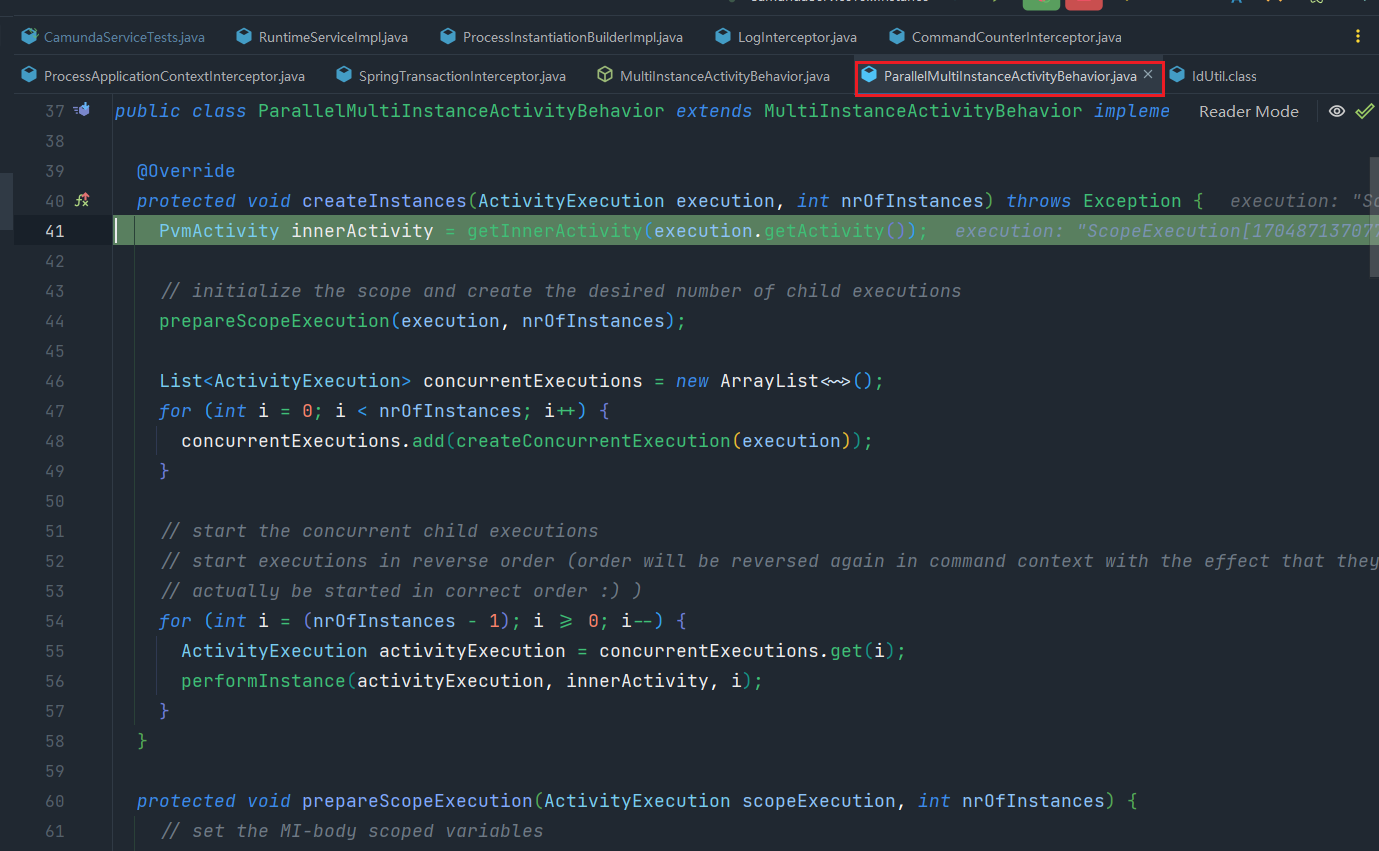Click the Reader Mode label
This screenshot has height=851, width=1379.
1249,111
